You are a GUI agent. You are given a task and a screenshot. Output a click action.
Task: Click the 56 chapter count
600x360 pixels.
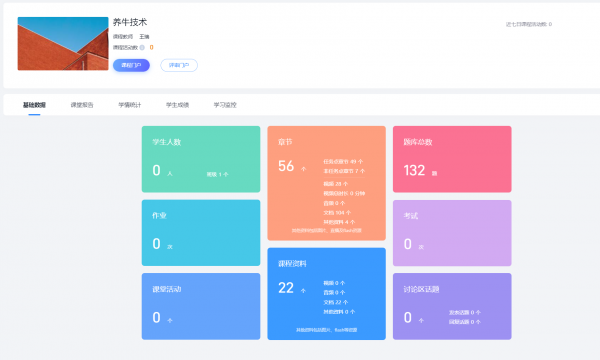286,166
